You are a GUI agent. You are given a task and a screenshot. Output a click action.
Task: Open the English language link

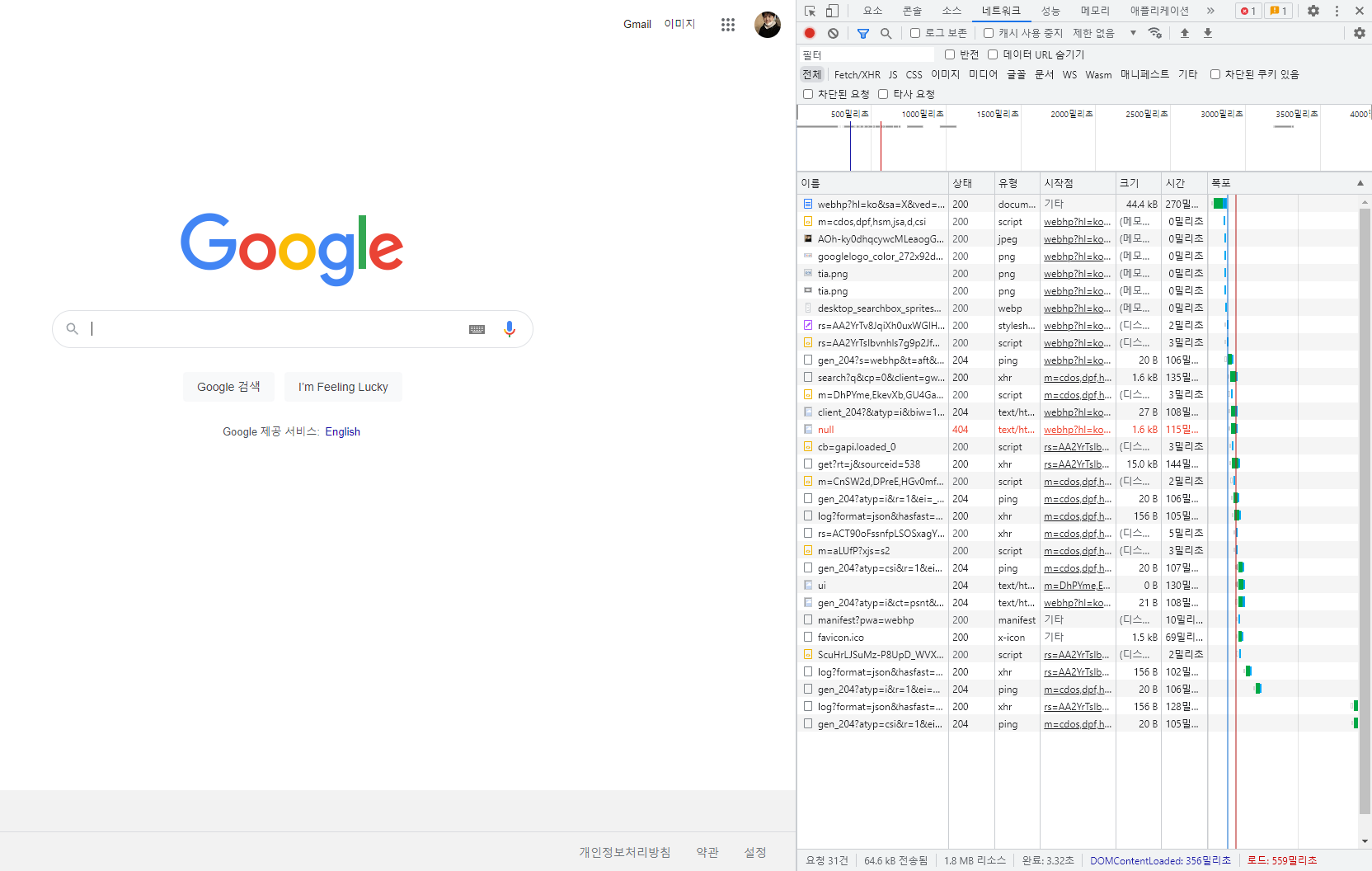coord(342,431)
